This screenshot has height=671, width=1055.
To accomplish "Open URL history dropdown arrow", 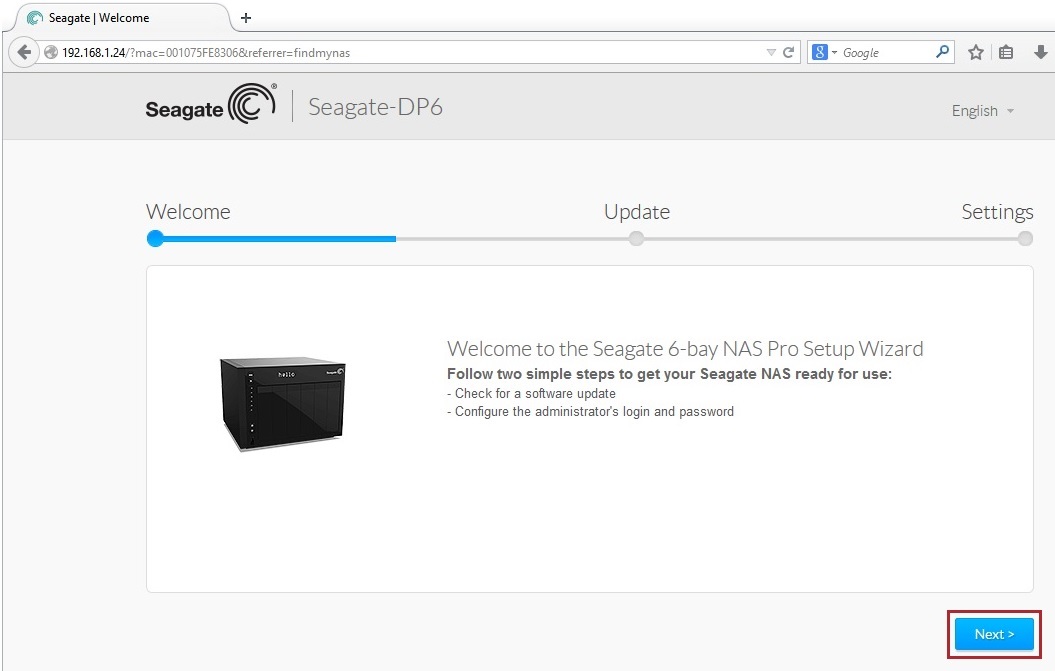I will coord(771,52).
